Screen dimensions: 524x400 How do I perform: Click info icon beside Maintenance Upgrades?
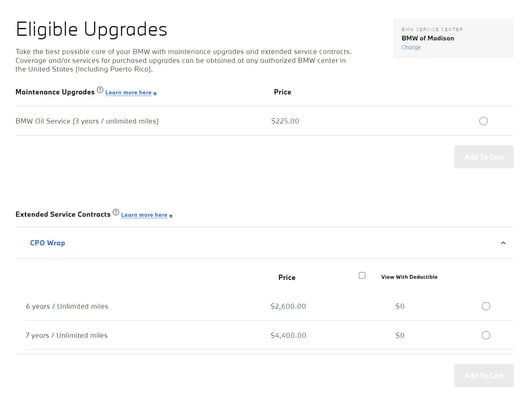tap(100, 90)
